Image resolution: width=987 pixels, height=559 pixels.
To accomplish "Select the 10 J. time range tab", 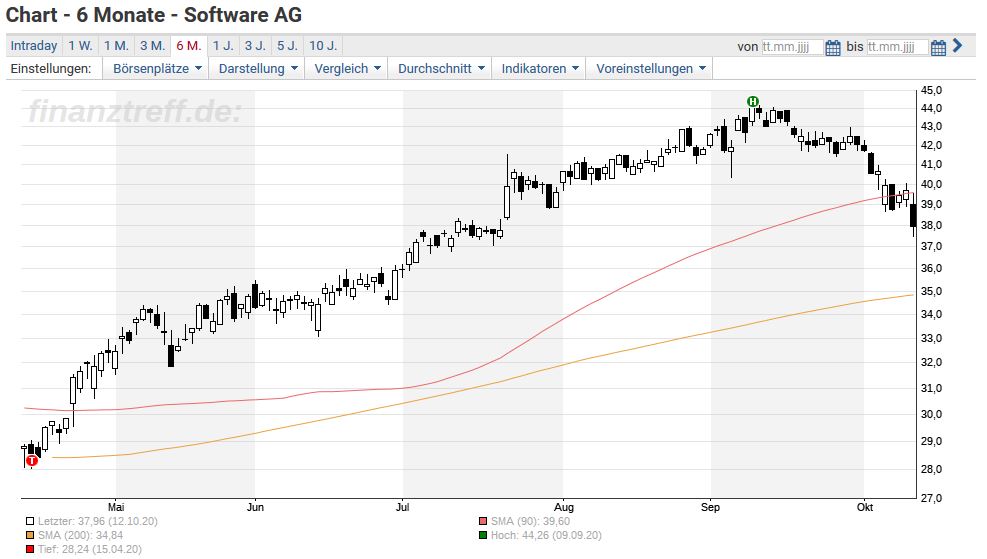I will point(323,46).
